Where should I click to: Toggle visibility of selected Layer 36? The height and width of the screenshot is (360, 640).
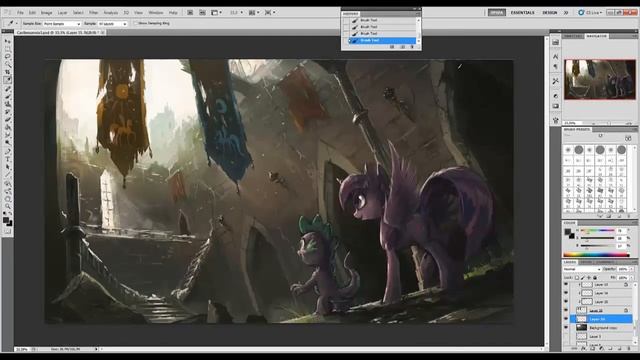(x=566, y=319)
